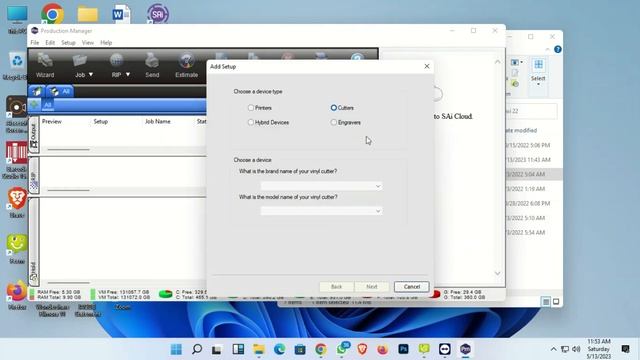Click the Output pane horizontal scrollbar
Image resolution: width=640 pixels, height=360 pixels.
(68, 149)
